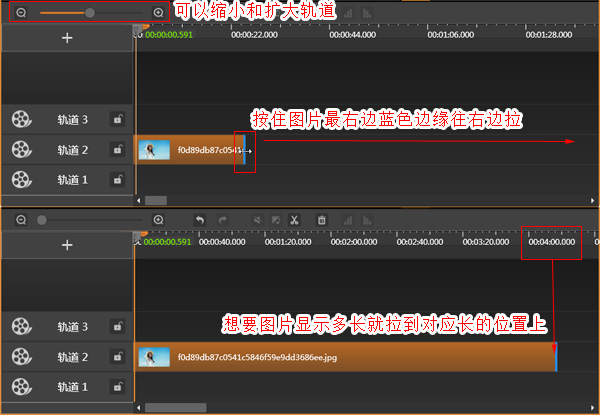
Task: Toggle the lock on 轨道 2 in upper timeline
Action: 117,149
